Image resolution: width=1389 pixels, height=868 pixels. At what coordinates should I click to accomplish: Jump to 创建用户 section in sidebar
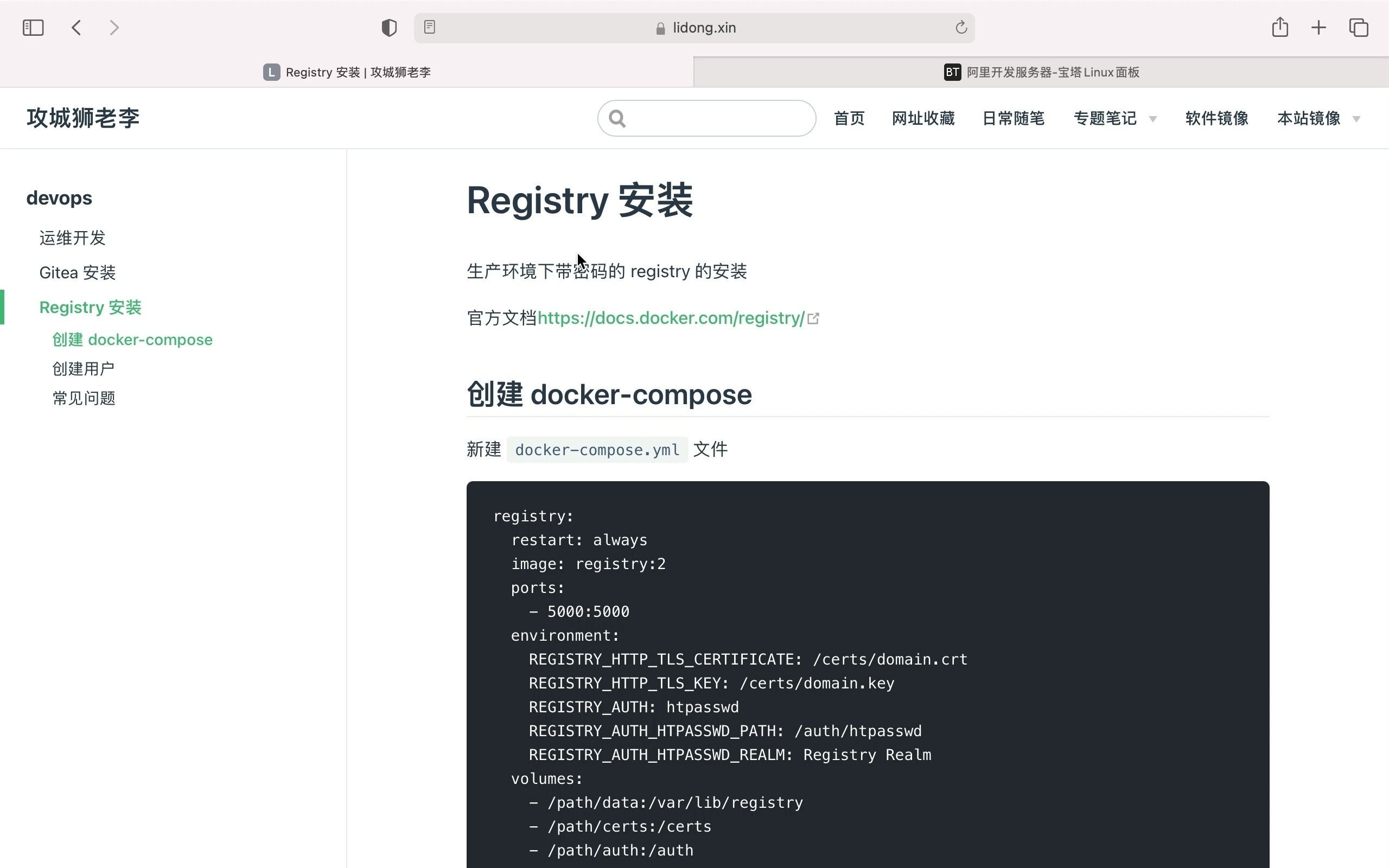point(83,368)
